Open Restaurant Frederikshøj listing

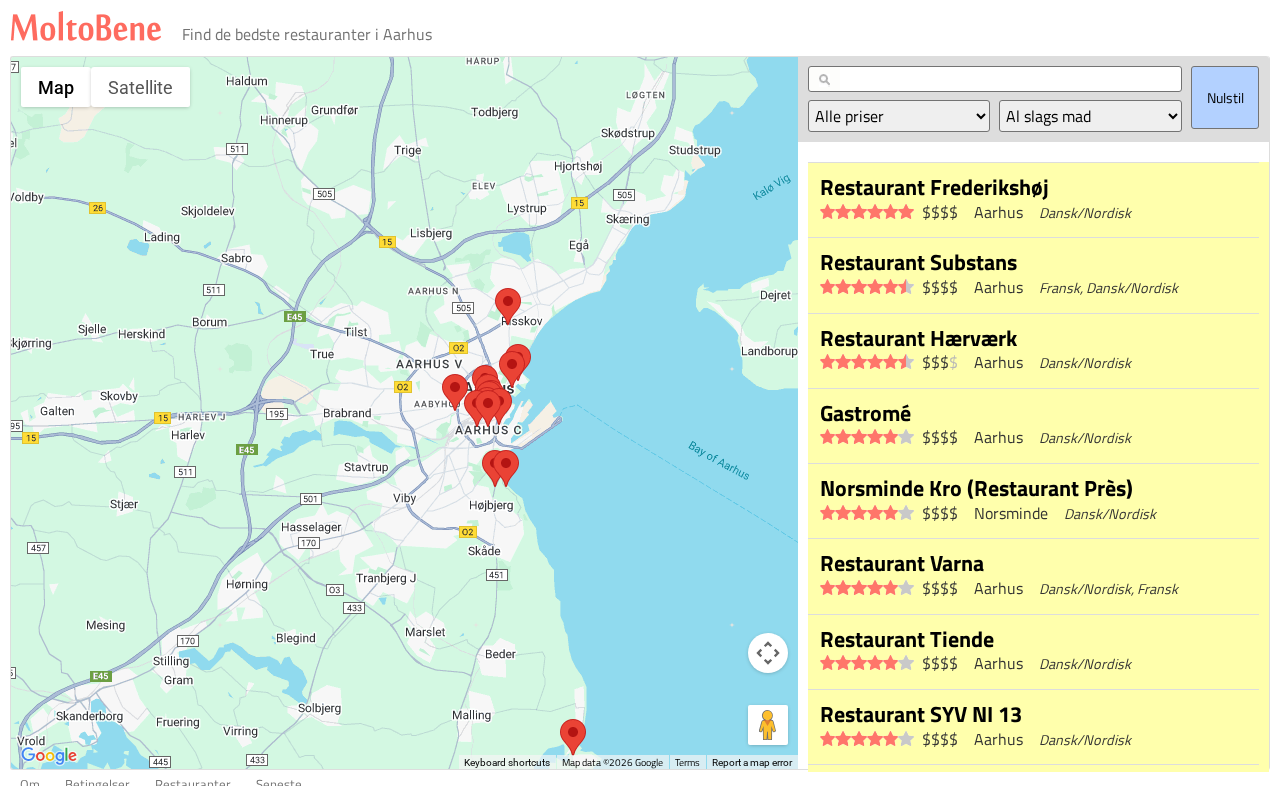pyautogui.click(x=934, y=188)
